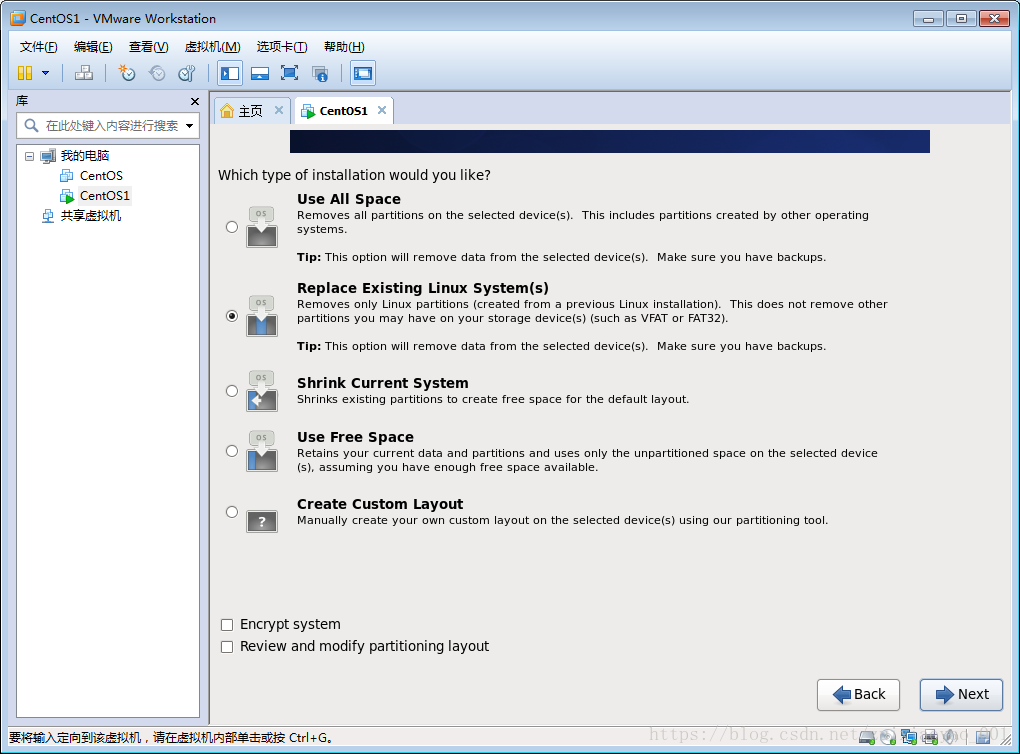Image resolution: width=1020 pixels, height=754 pixels.
Task: Close the 主页 tab
Action: pos(278,110)
